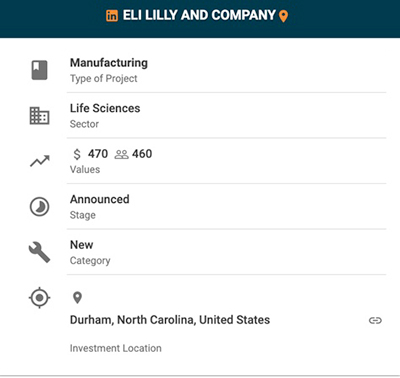Click the Sector building icon
Image resolution: width=400 pixels, height=378 pixels.
pos(40,116)
